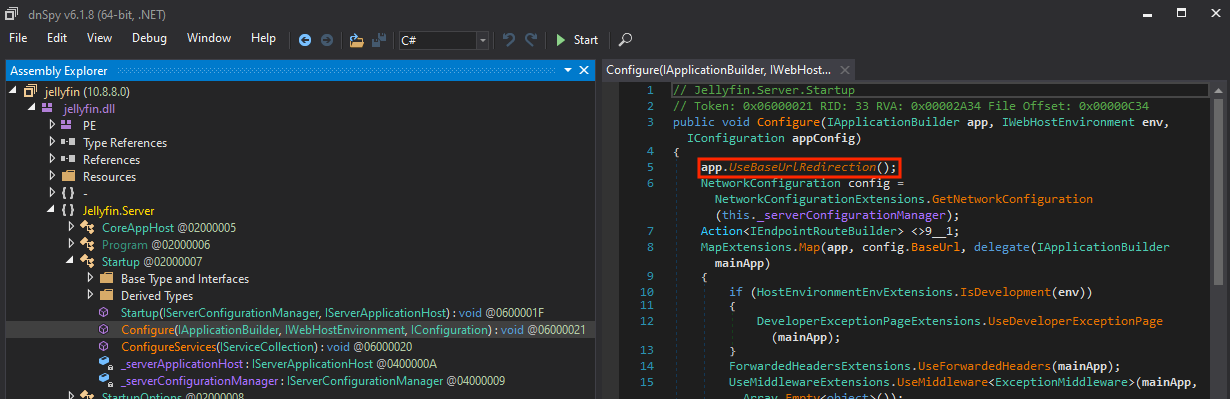This screenshot has height=399, width=1230.
Task: Select the jellyfin.dll tree item
Action: click(x=90, y=108)
